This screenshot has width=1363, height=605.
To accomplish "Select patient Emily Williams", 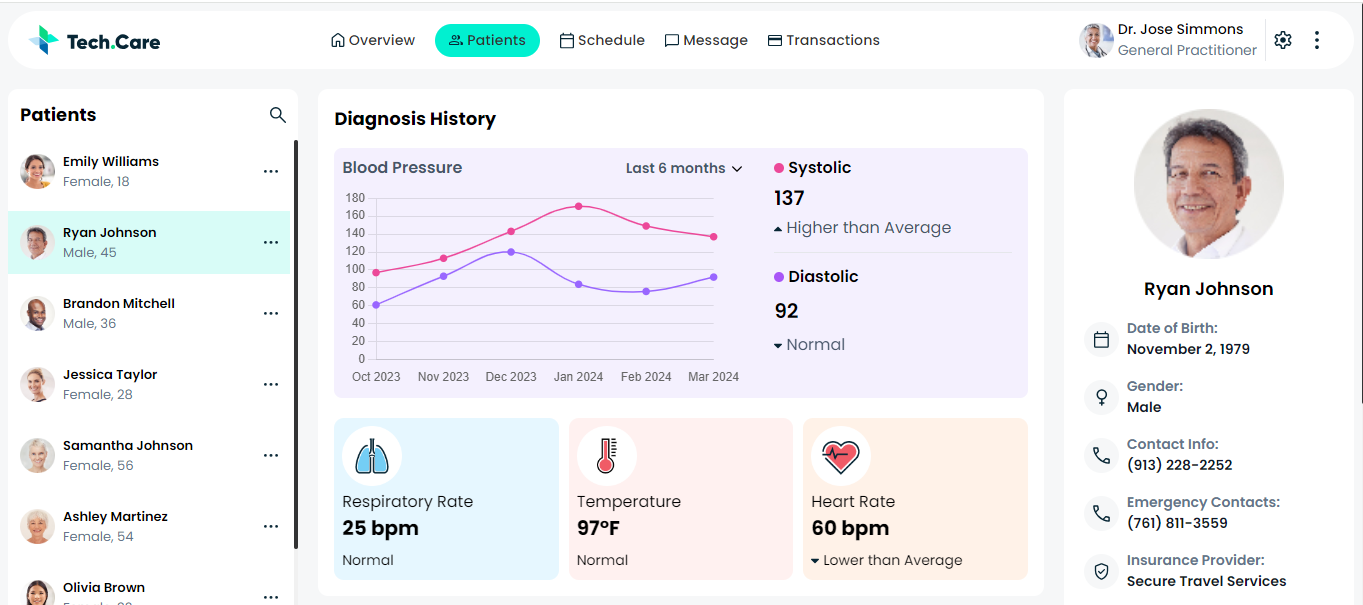I will point(149,171).
